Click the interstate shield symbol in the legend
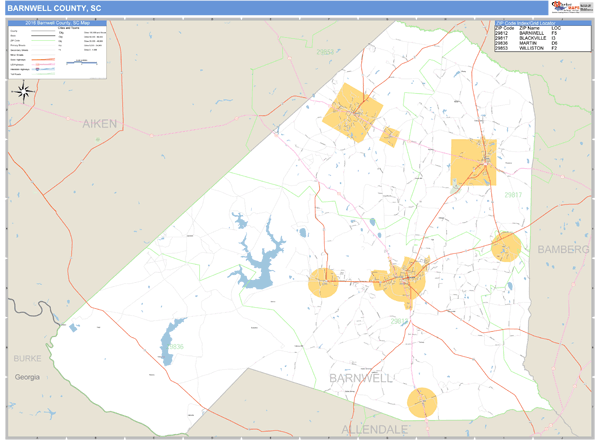The width and height of the screenshot is (600, 440). pyautogui.click(x=37, y=69)
